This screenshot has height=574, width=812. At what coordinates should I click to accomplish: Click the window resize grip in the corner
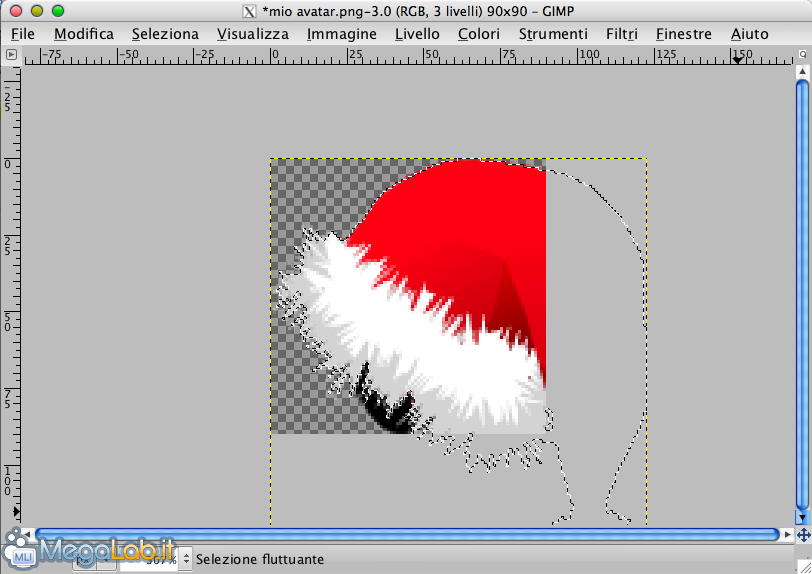pyautogui.click(x=804, y=566)
